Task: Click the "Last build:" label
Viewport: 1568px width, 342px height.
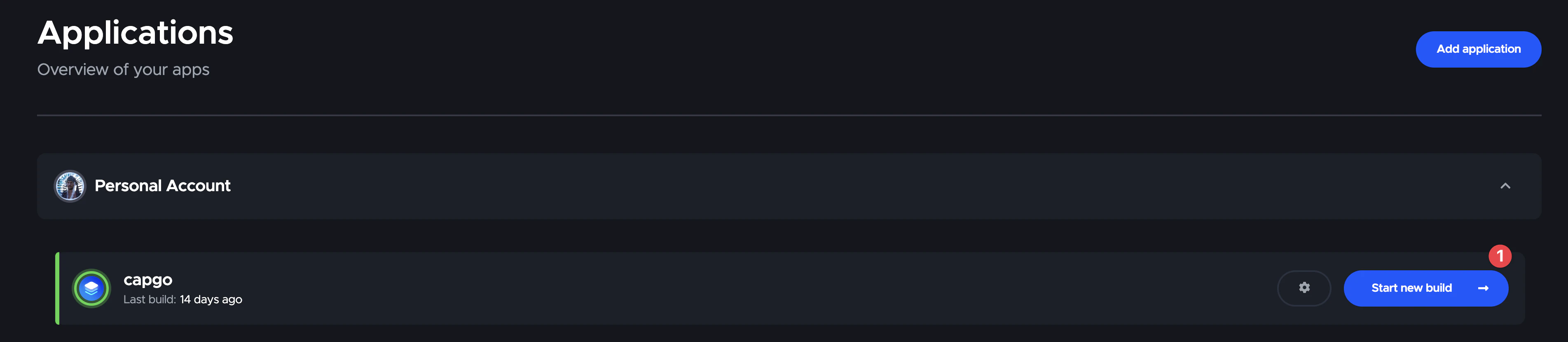Action: [149, 300]
